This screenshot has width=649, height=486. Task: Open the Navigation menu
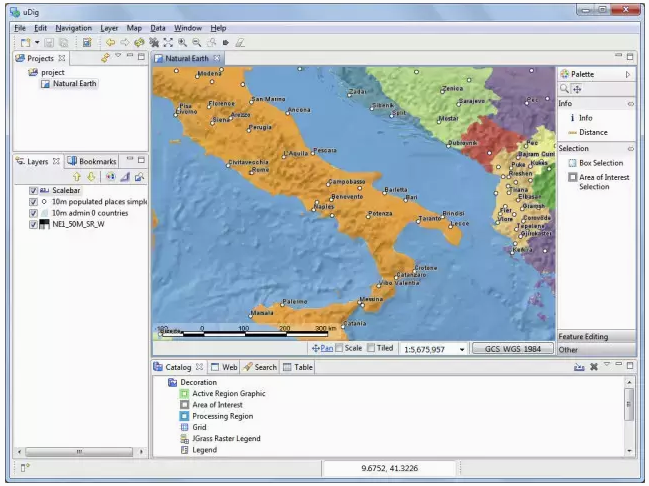click(x=73, y=28)
